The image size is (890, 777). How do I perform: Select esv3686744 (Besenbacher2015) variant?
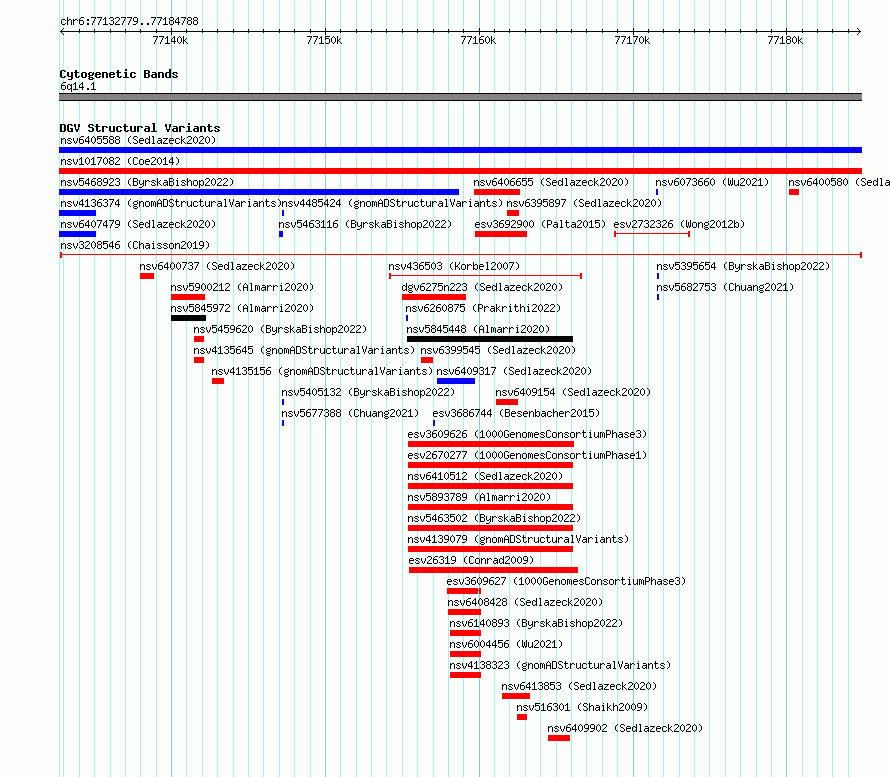(516, 413)
